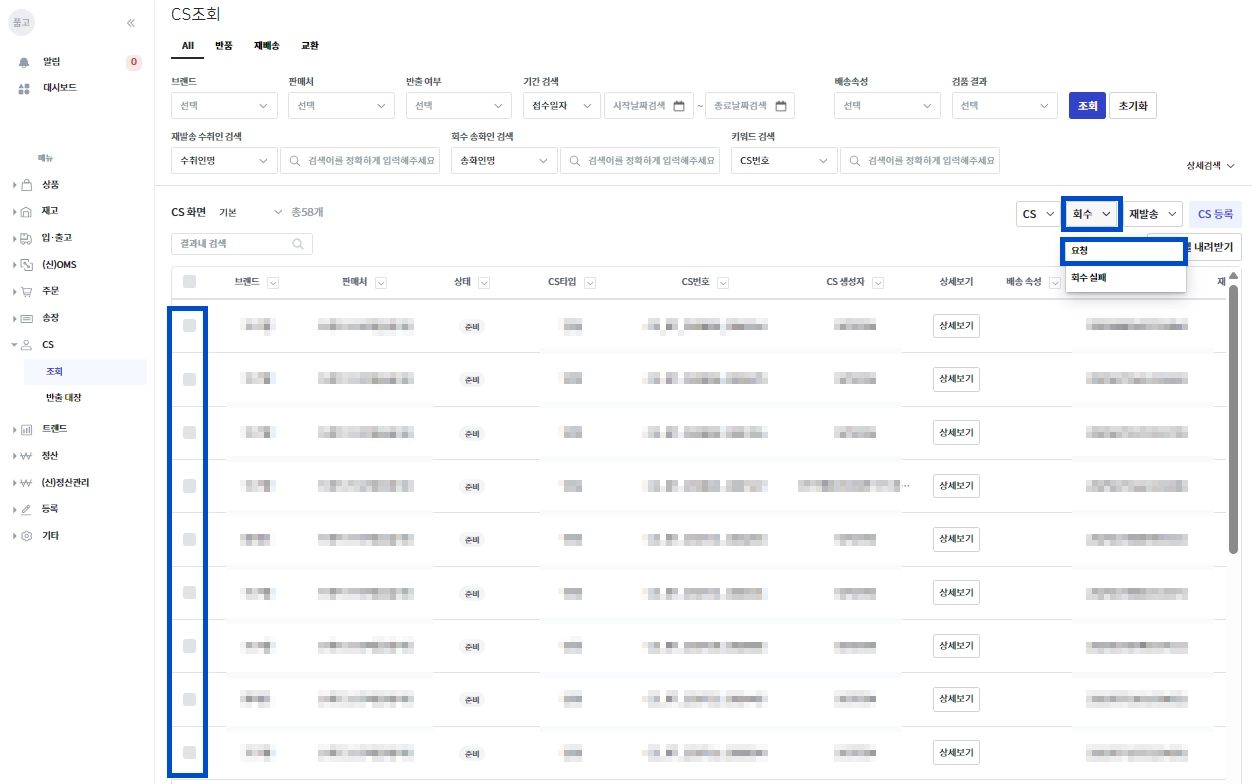This screenshot has height=784, width=1252.
Task: Switch to the 재배송 tab
Action: coord(267,46)
